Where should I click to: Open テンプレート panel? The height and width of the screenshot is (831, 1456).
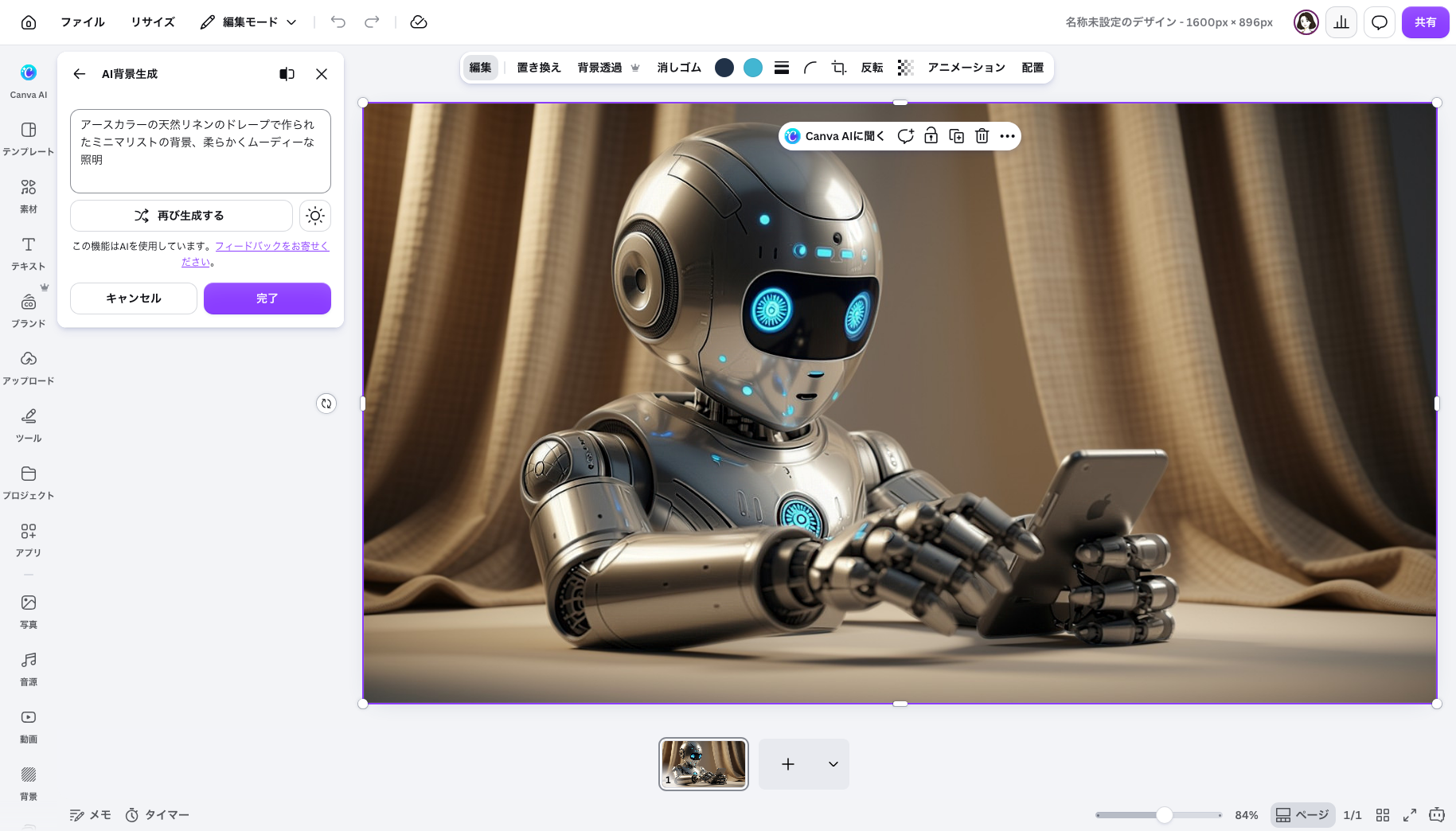[x=29, y=138]
